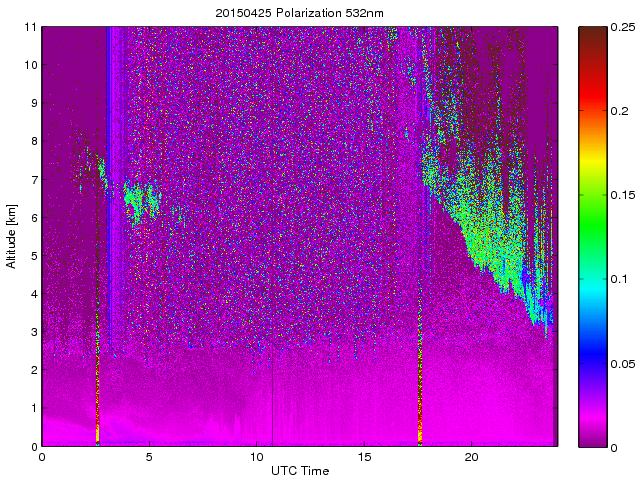
Task: Click the x-axis tick label 20
Action: [472, 457]
